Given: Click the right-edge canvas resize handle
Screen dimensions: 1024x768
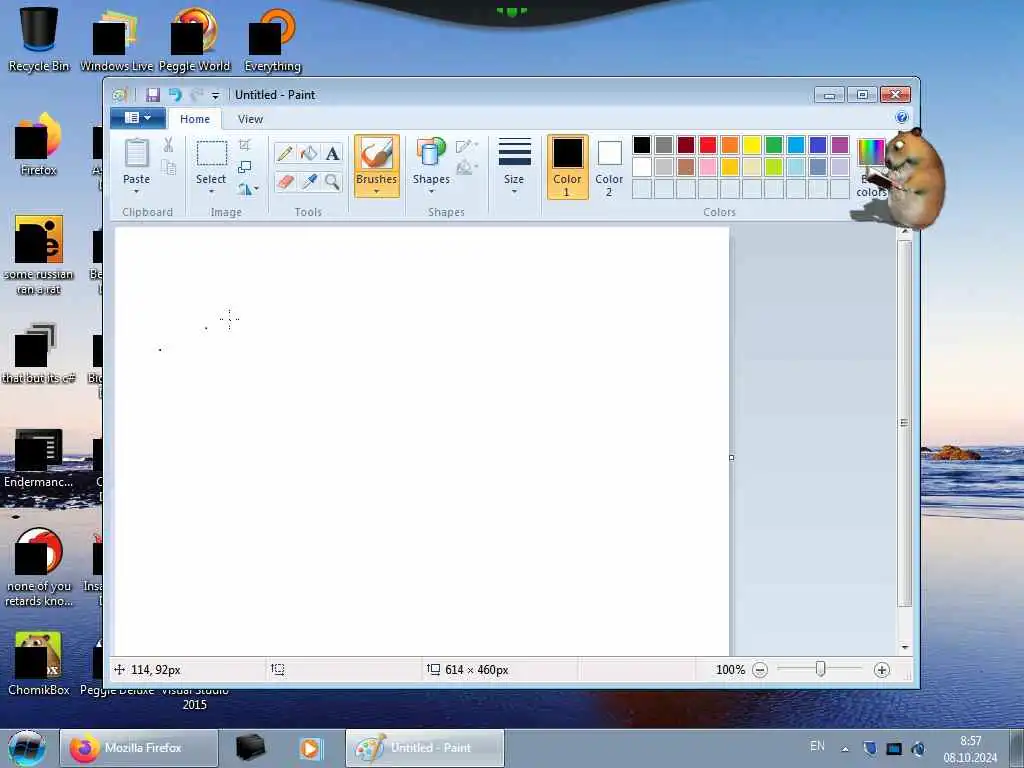Looking at the screenshot, I should point(731,458).
